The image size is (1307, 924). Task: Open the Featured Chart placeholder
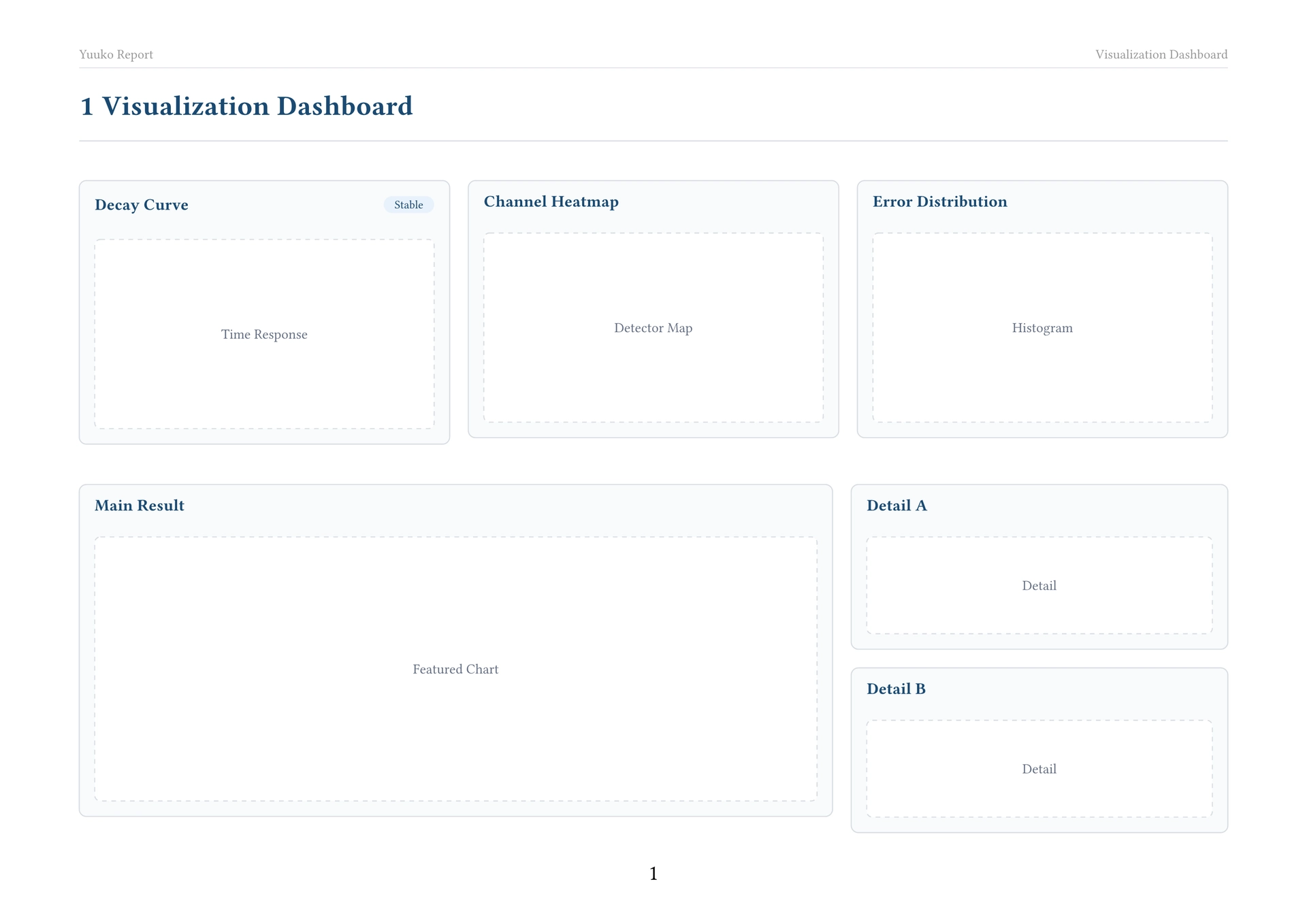[x=455, y=669]
